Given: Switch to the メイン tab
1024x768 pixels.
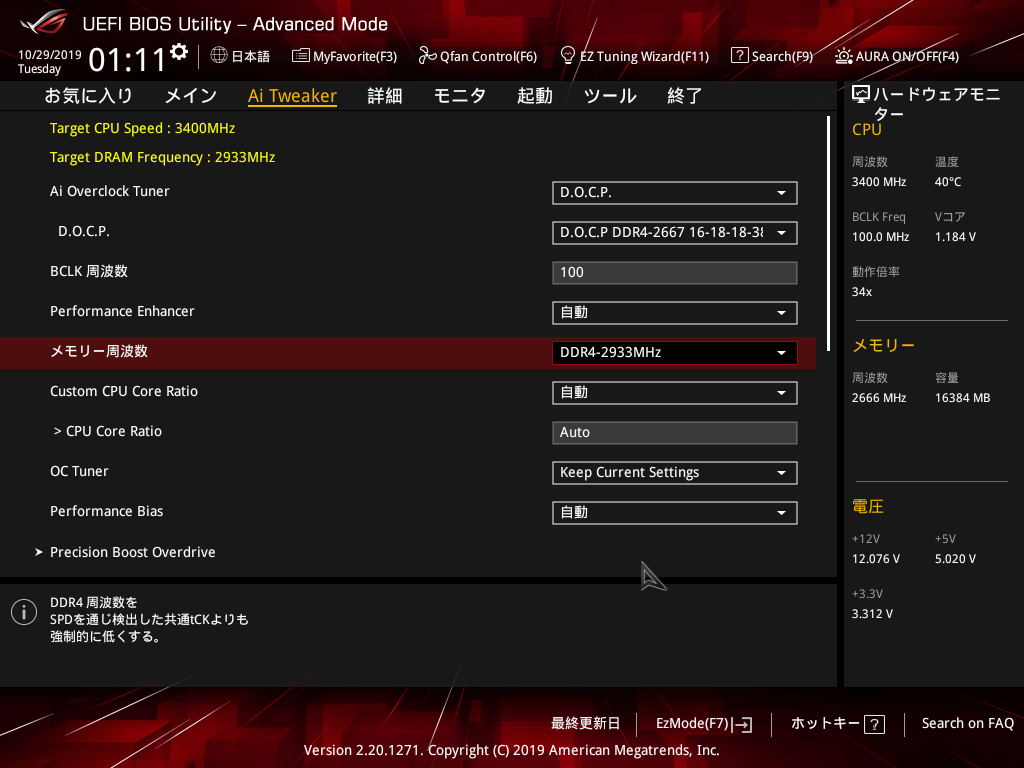Looking at the screenshot, I should pyautogui.click(x=191, y=96).
